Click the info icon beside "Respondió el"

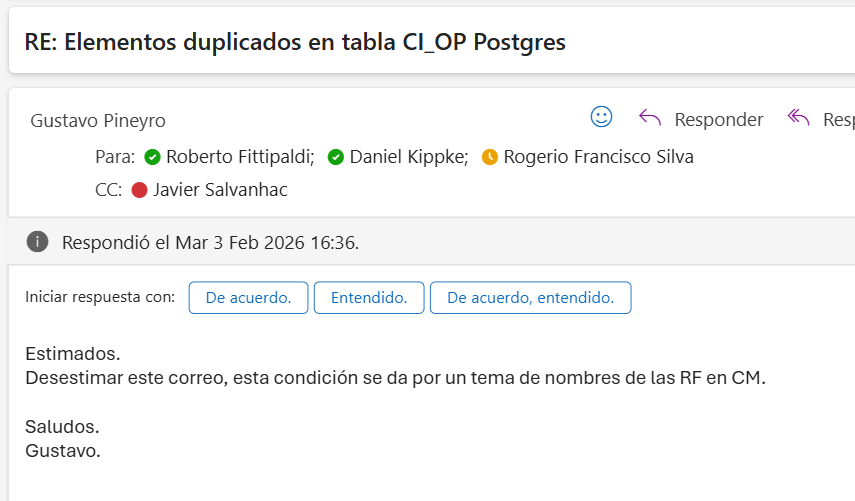tap(38, 242)
